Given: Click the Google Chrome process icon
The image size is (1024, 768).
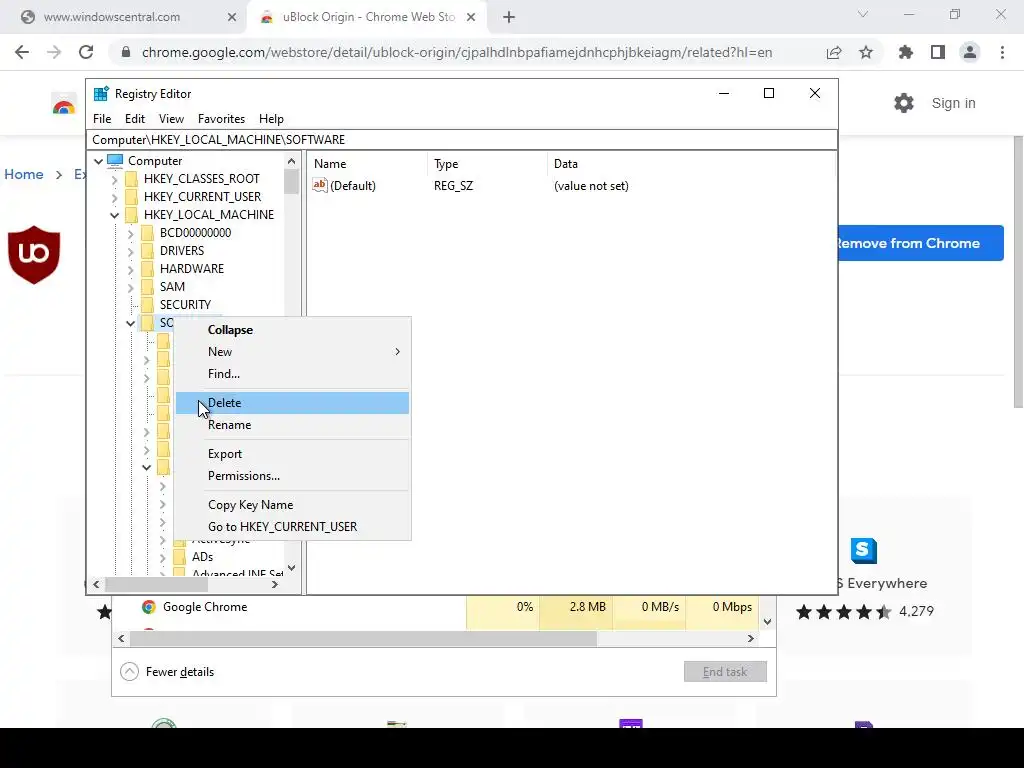Looking at the screenshot, I should (149, 607).
